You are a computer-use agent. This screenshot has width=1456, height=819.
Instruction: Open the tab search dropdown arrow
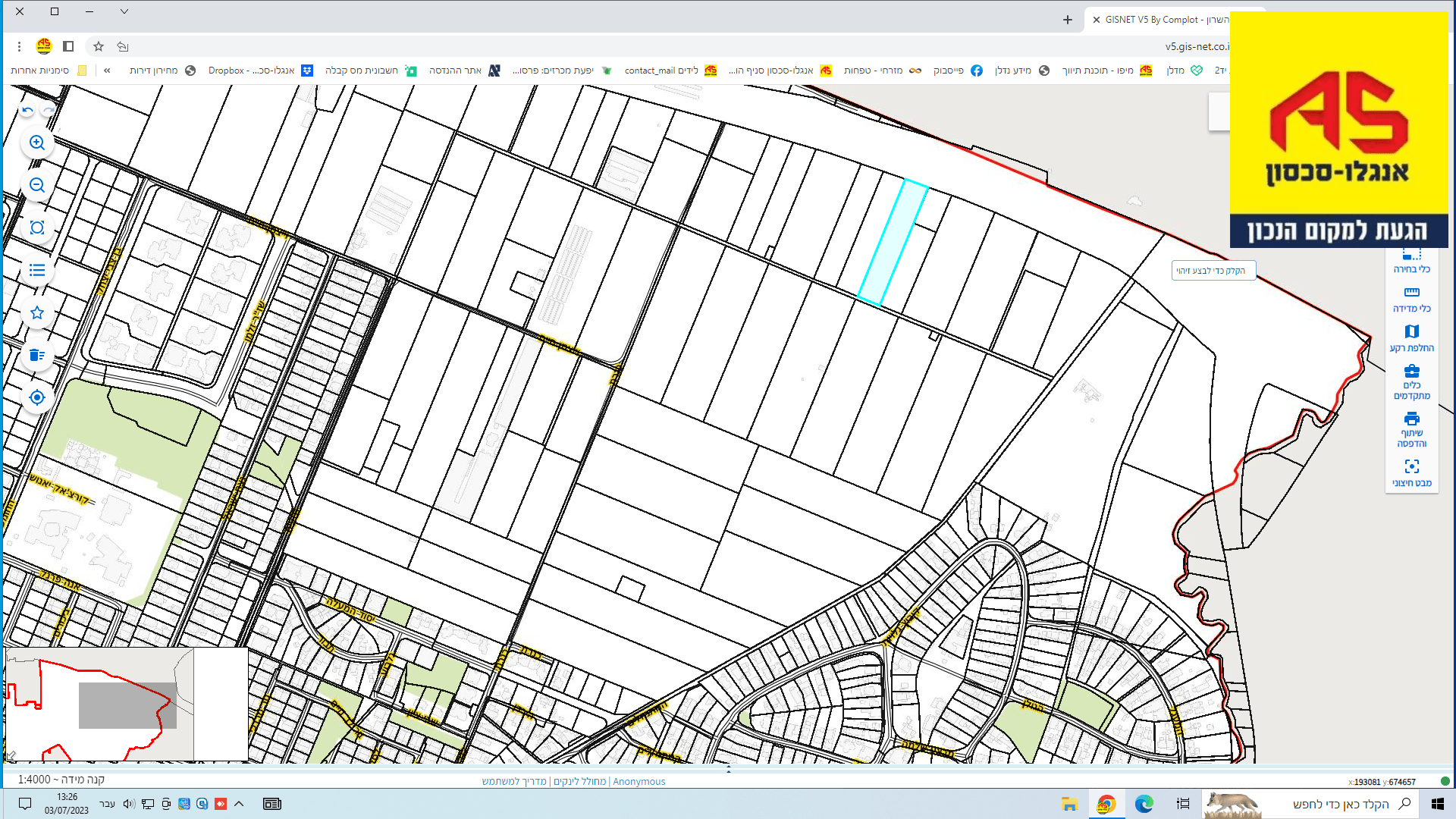[x=124, y=11]
